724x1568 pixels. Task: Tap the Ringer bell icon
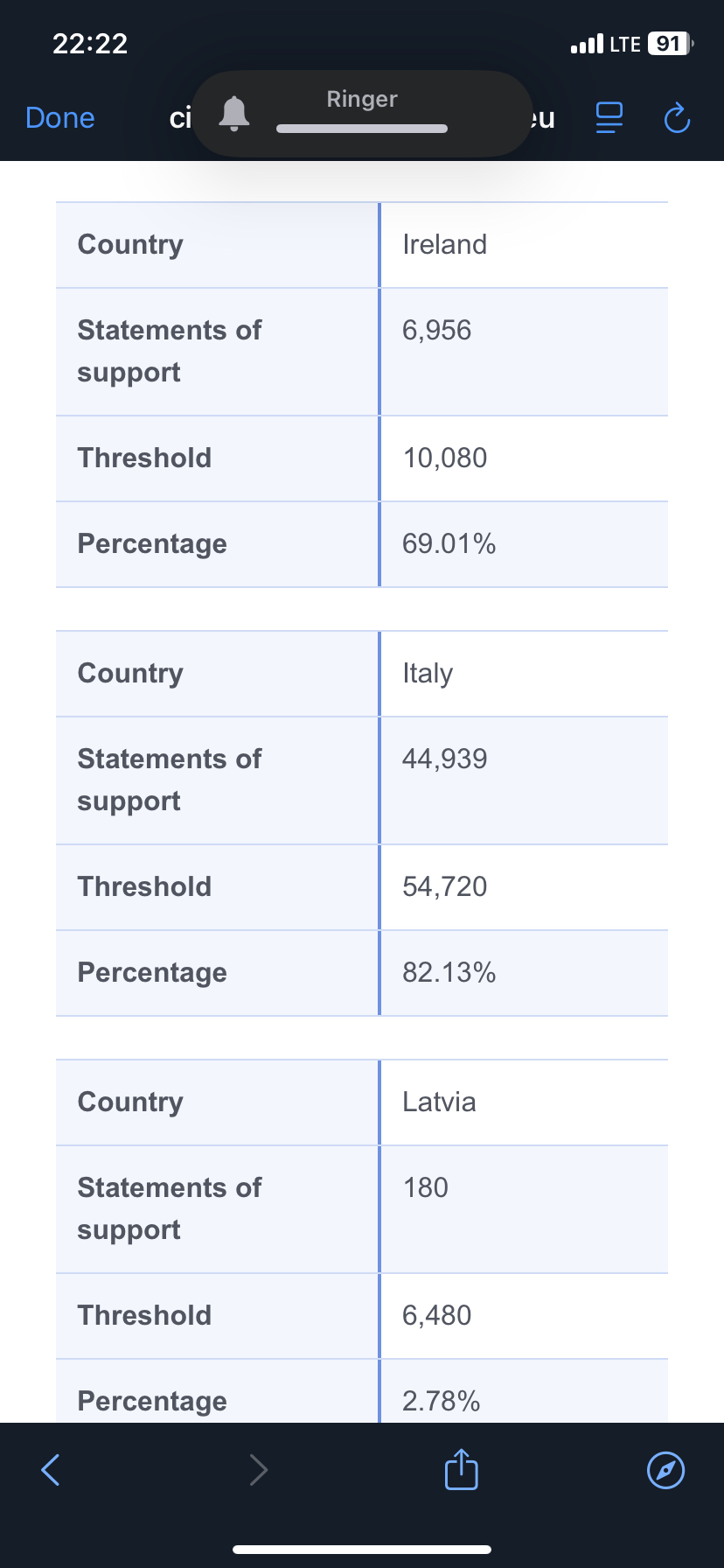coord(234,114)
